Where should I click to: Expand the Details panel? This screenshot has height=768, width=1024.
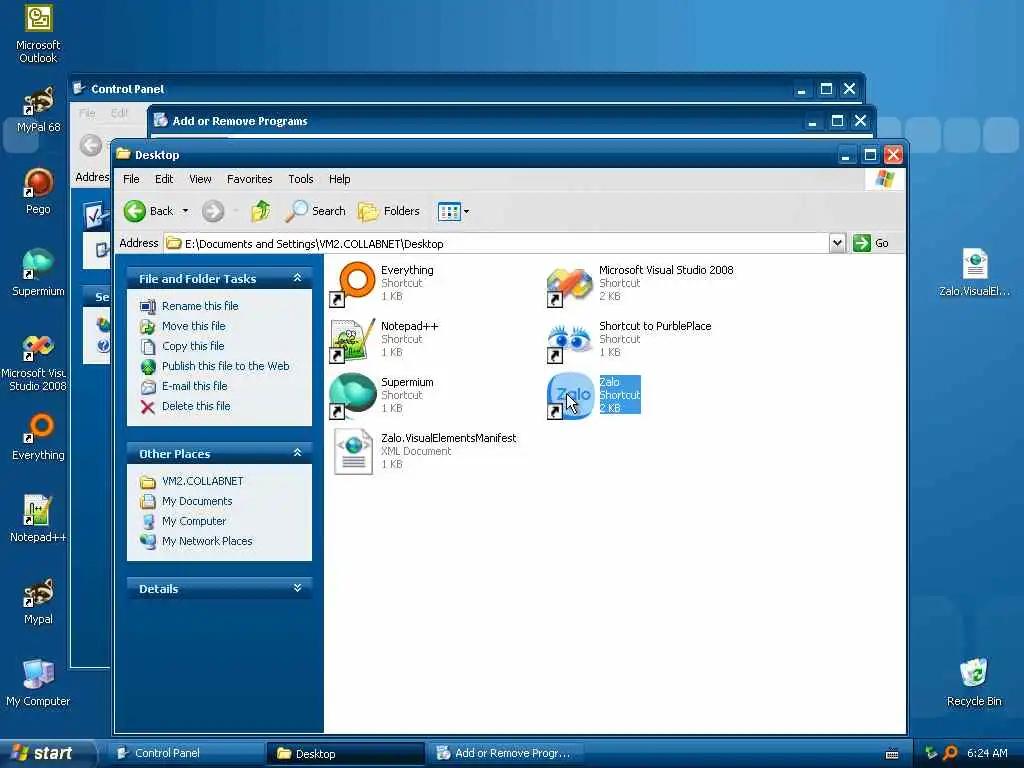297,588
